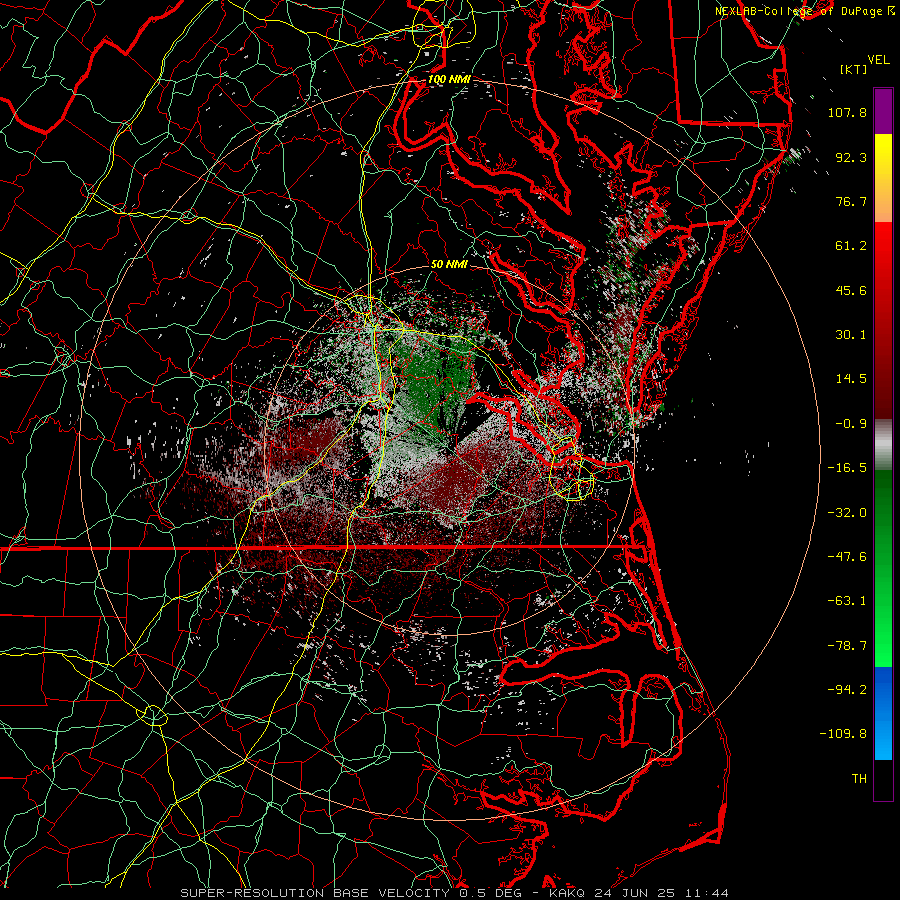This screenshot has width=900, height=900.
Task: Click the gray near-zero segment of the color bar
Action: coord(883,444)
